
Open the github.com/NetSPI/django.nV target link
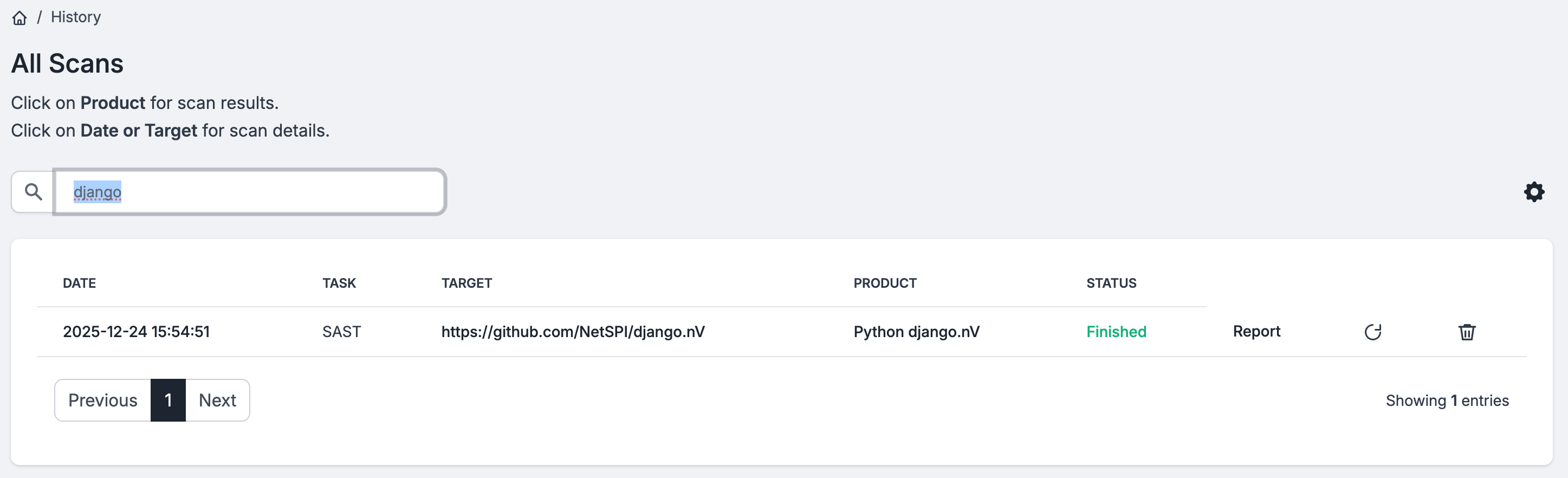coord(573,332)
